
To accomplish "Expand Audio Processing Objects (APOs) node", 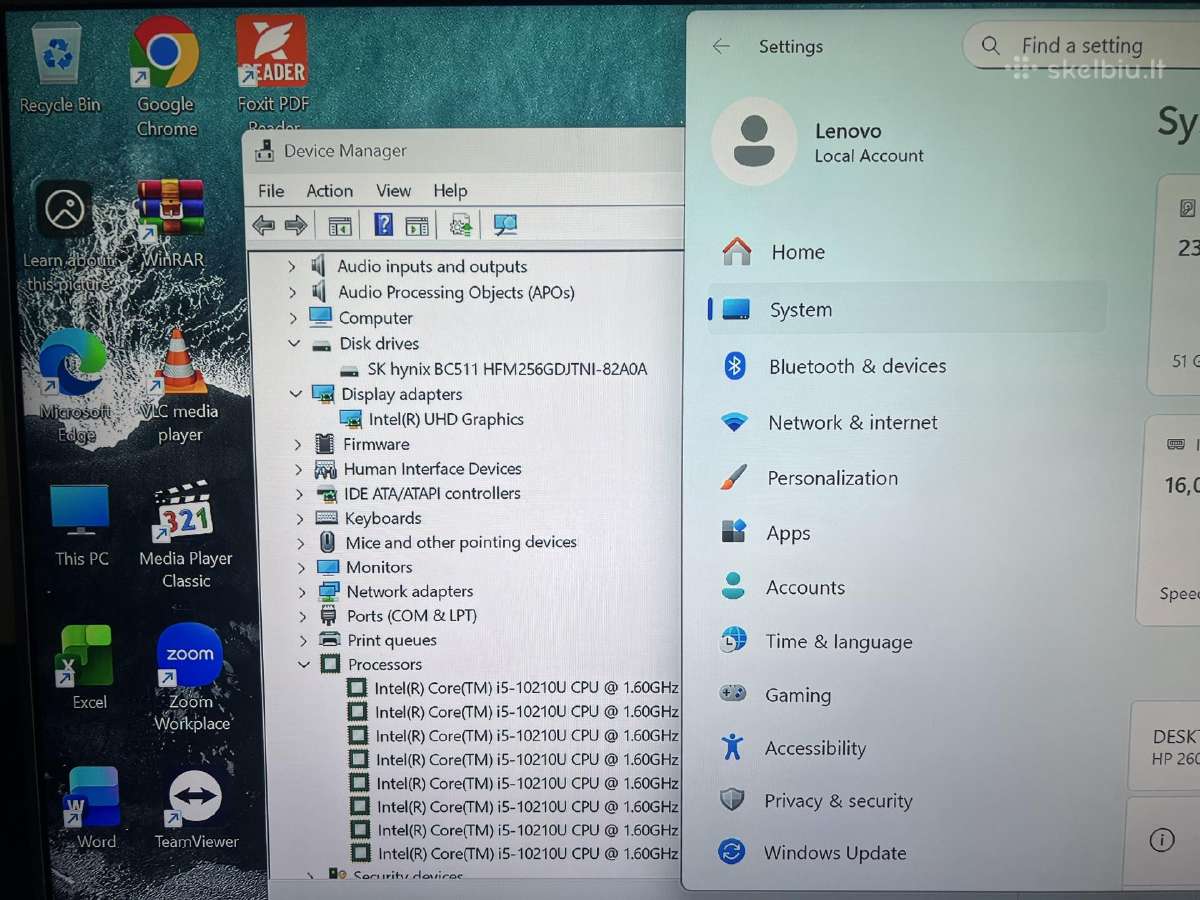I will (292, 292).
